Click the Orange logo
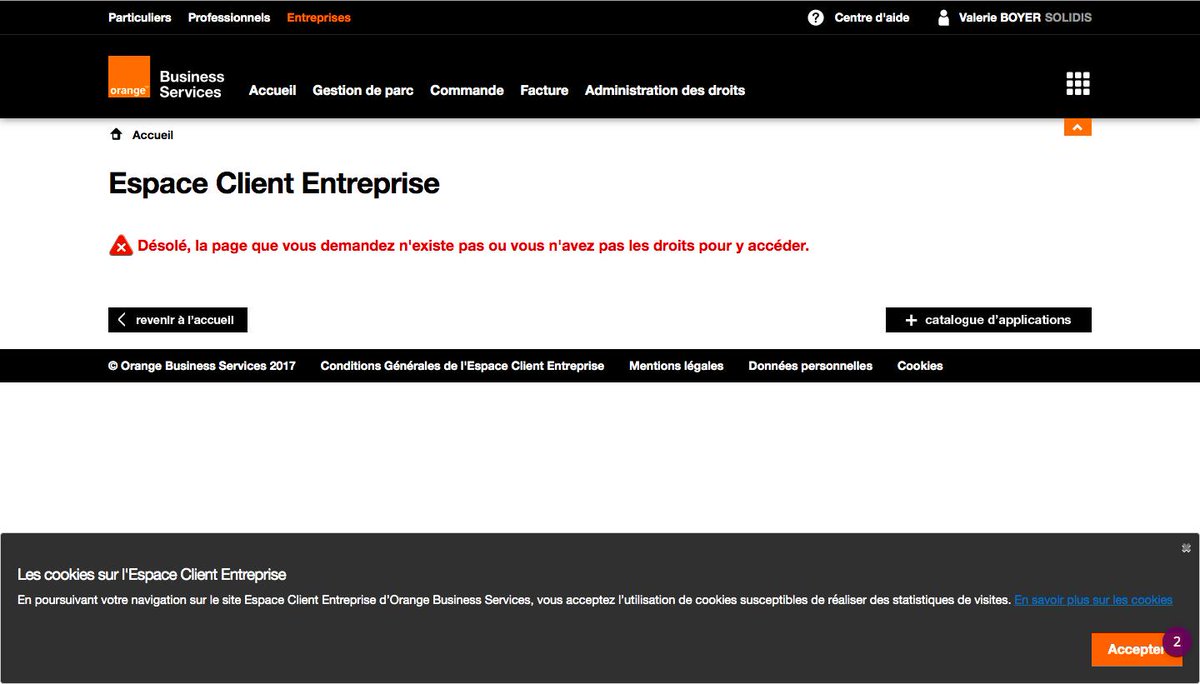Viewport: 1200px width, 684px height. tap(129, 77)
